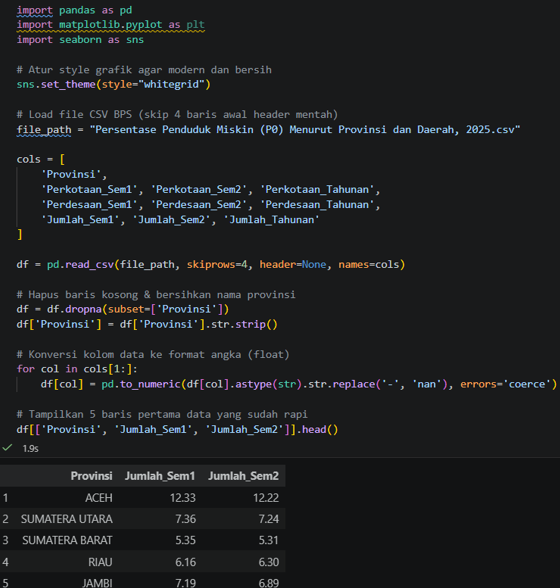Place cursor on 'import pandas as pd' line
The height and width of the screenshot is (588, 560).
74,10
